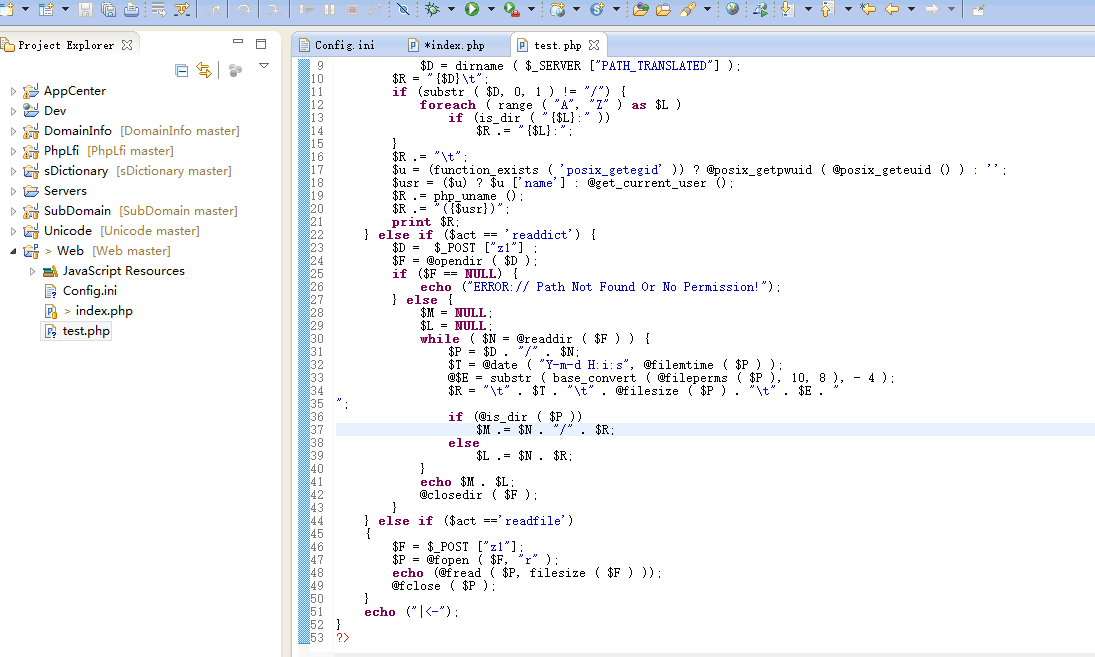Viewport: 1095px width, 657px height.
Task: Expand the DomainInfo project
Action: pyautogui.click(x=13, y=131)
